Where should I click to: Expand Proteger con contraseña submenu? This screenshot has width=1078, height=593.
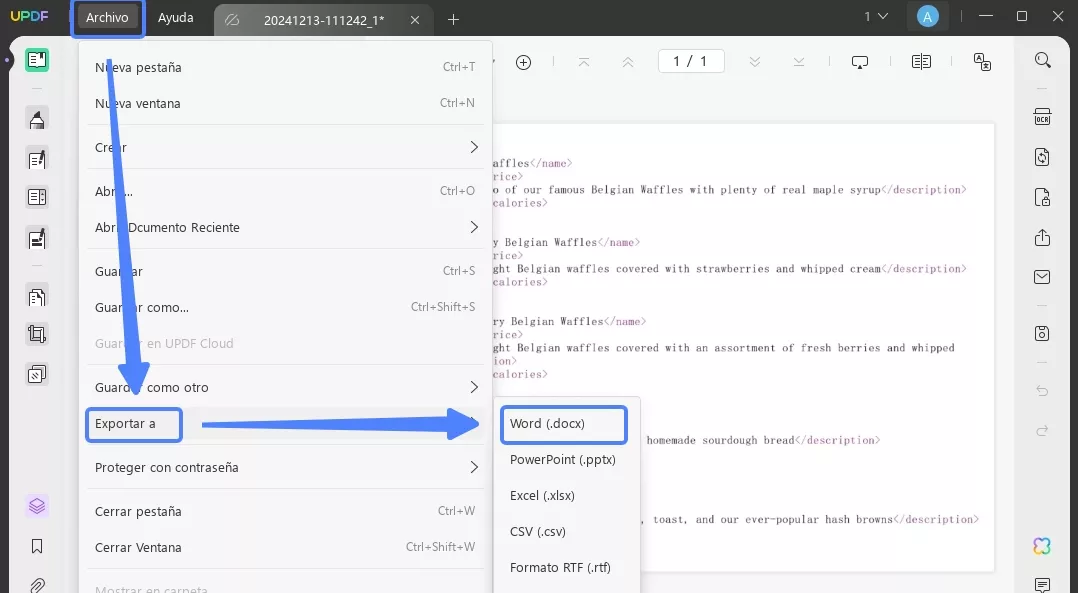click(x=285, y=467)
